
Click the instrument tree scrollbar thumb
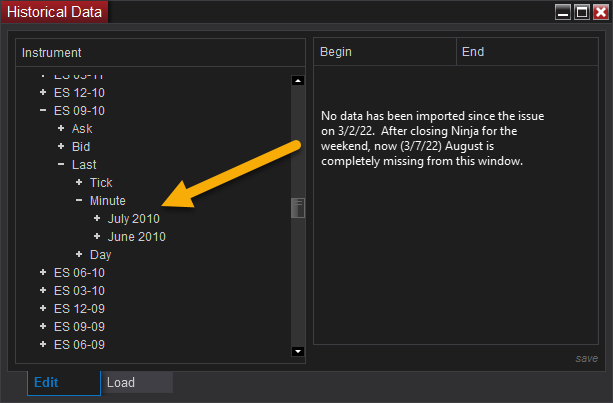tap(298, 208)
